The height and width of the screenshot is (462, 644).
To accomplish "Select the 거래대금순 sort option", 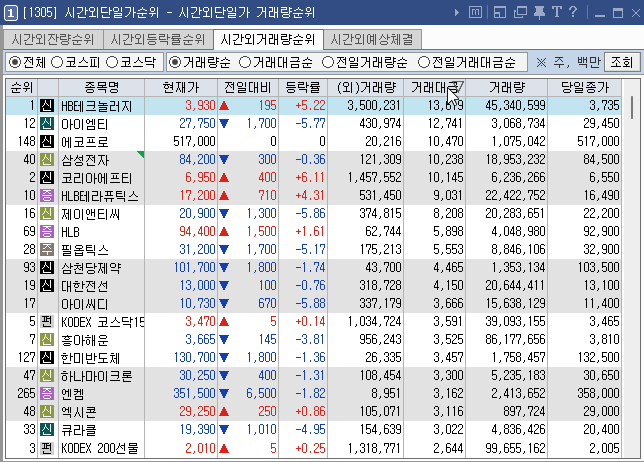I will pyautogui.click(x=245, y=62).
